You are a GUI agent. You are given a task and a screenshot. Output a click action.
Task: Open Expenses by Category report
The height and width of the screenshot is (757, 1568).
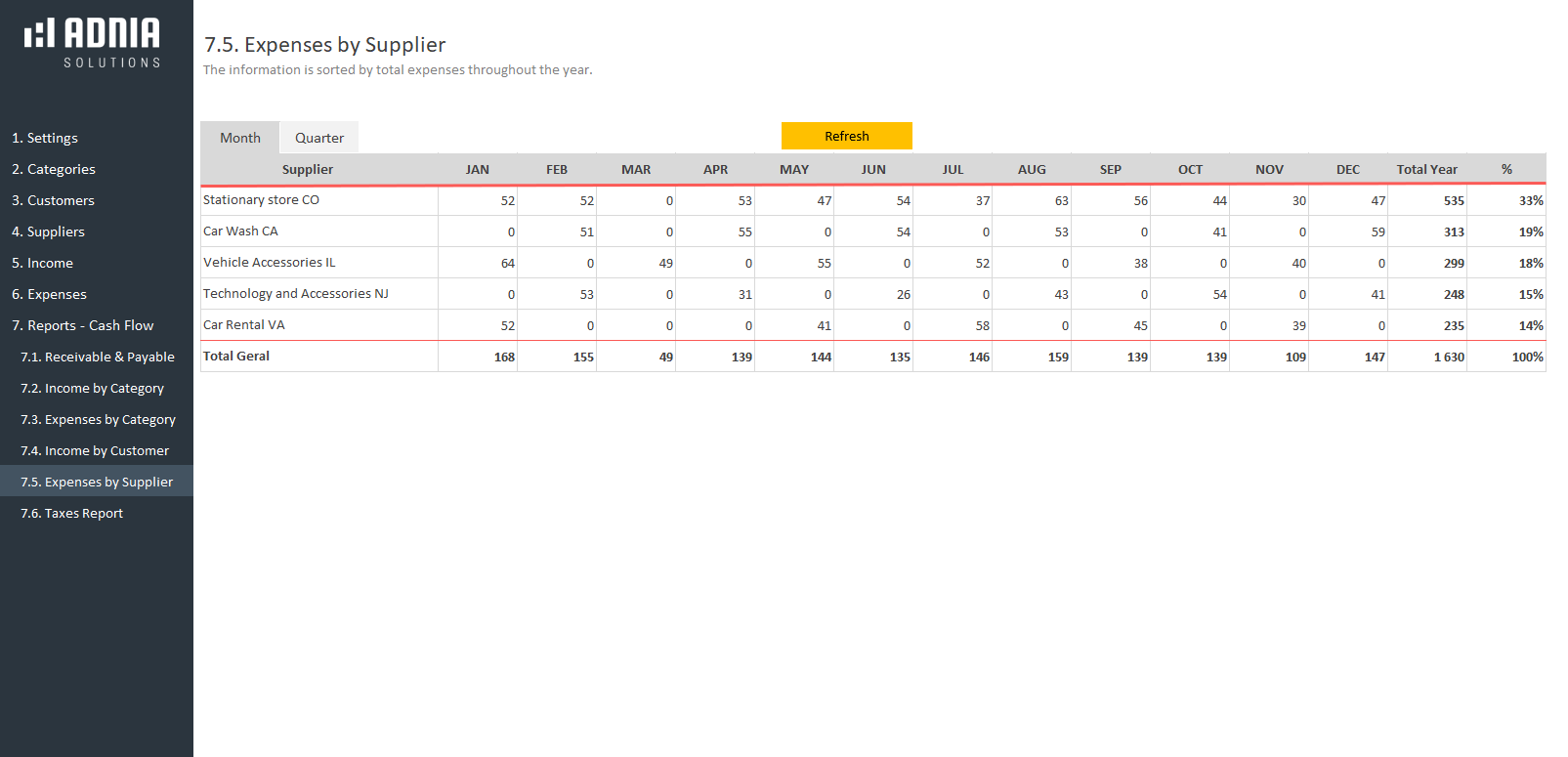pos(98,419)
